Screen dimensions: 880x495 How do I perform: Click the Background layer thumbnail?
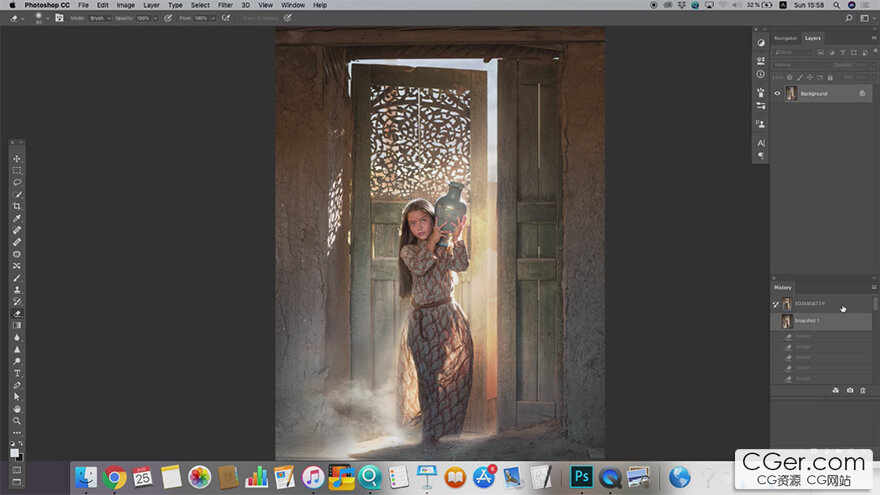791,93
